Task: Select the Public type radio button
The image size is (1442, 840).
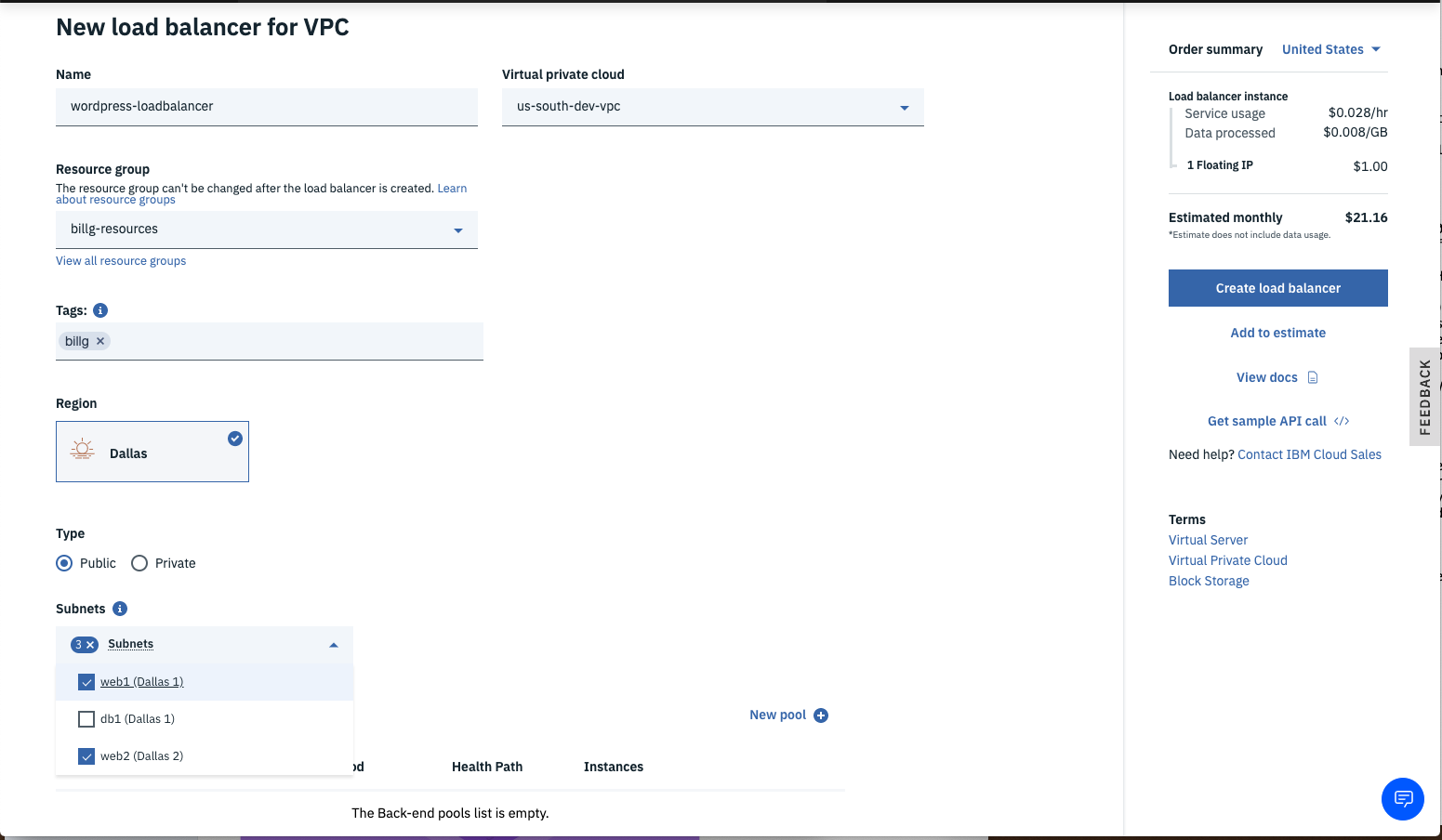Action: click(64, 563)
